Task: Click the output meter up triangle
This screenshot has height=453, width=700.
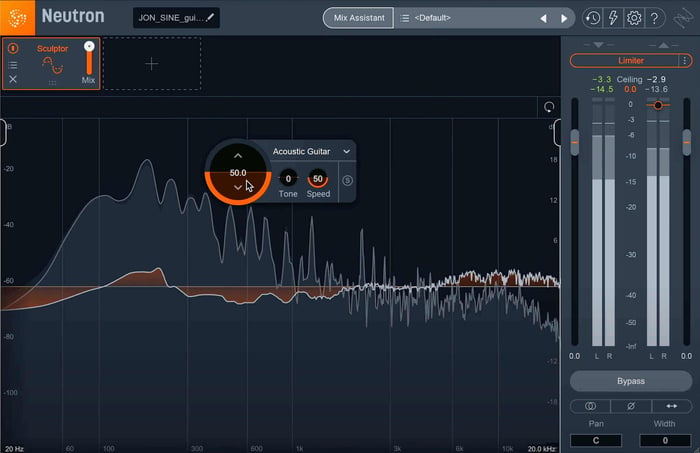Action: click(663, 45)
